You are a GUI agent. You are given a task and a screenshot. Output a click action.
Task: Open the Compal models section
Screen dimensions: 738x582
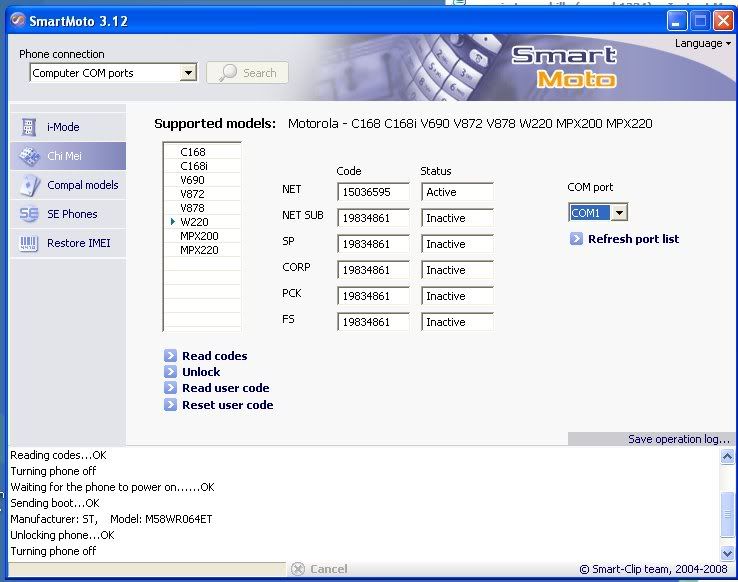(x=68, y=185)
